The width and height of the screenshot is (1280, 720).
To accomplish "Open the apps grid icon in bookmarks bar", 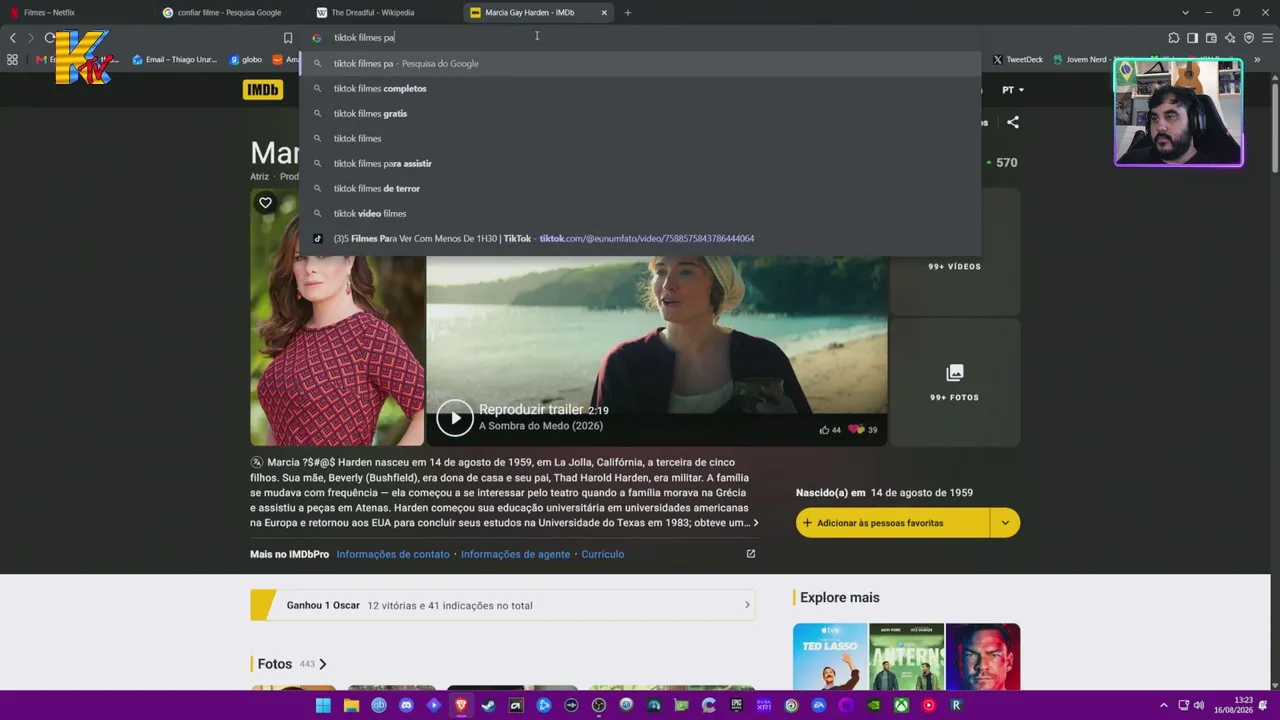I will pyautogui.click(x=12, y=60).
